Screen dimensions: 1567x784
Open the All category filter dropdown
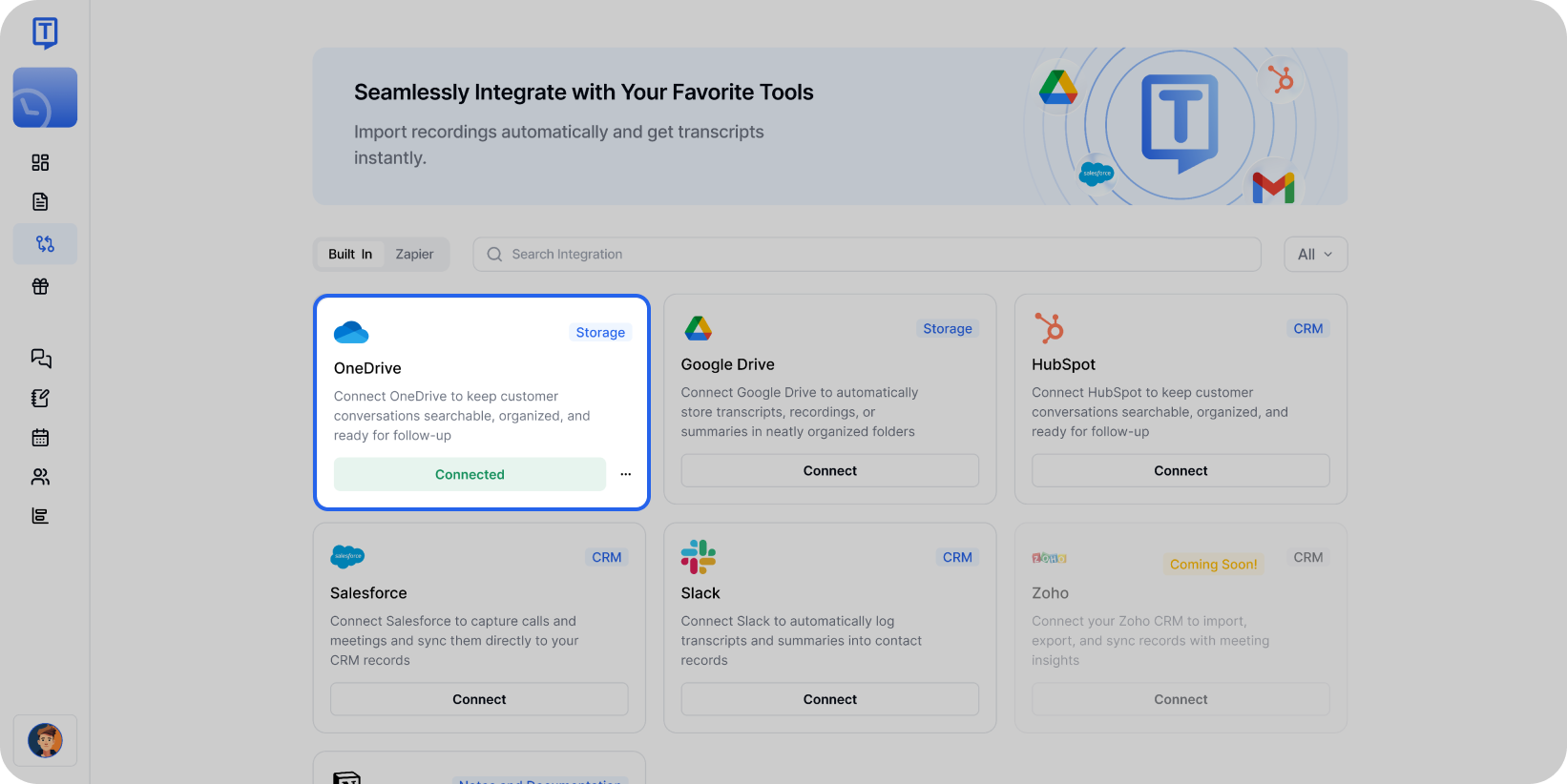(1315, 255)
